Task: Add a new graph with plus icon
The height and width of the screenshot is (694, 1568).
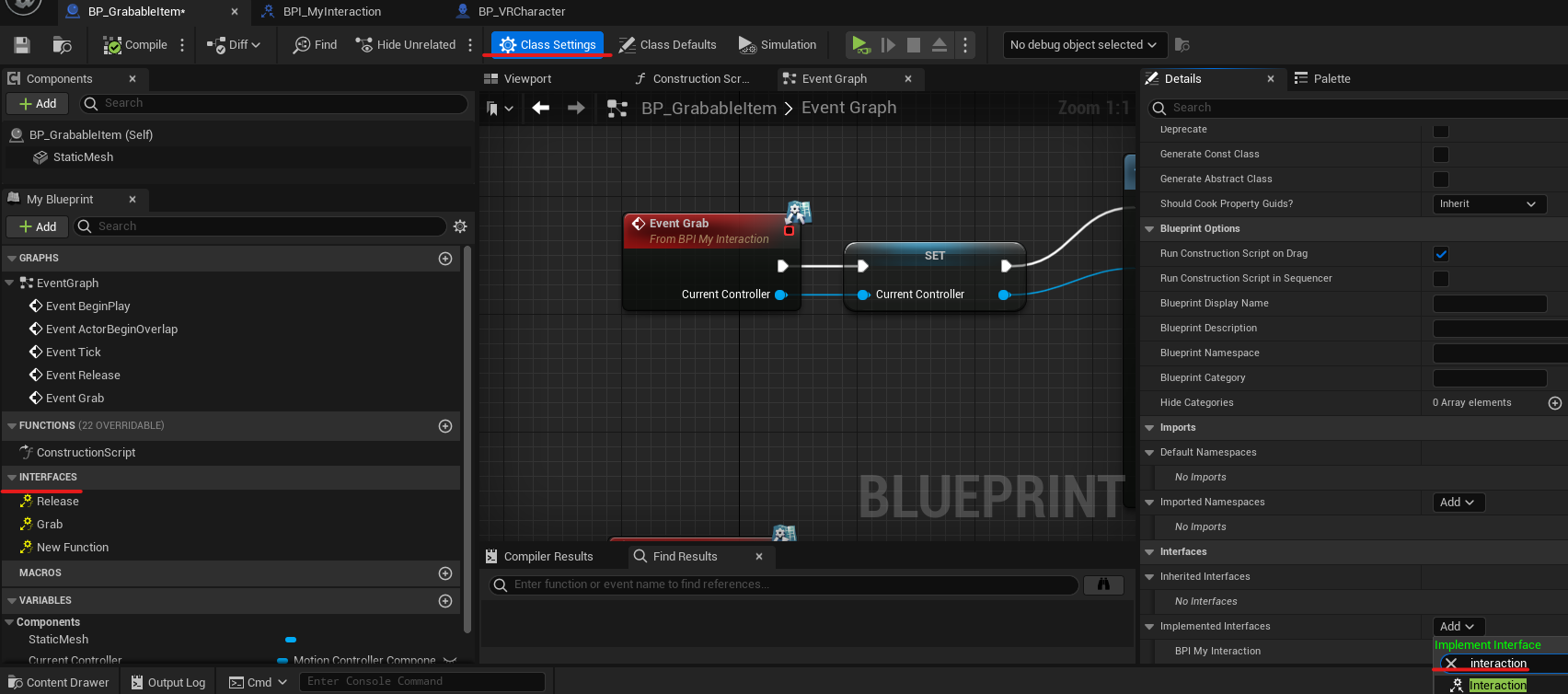Action: point(445,259)
